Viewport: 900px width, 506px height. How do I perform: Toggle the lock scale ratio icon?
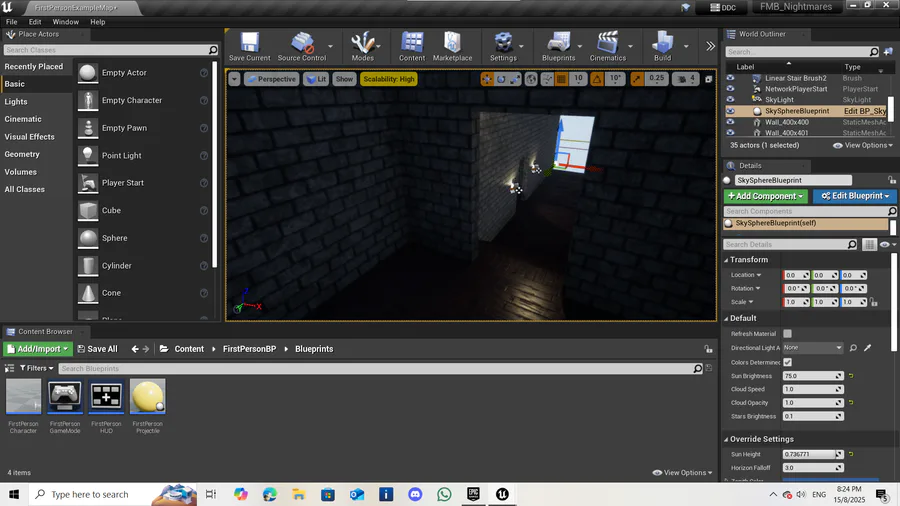[874, 302]
